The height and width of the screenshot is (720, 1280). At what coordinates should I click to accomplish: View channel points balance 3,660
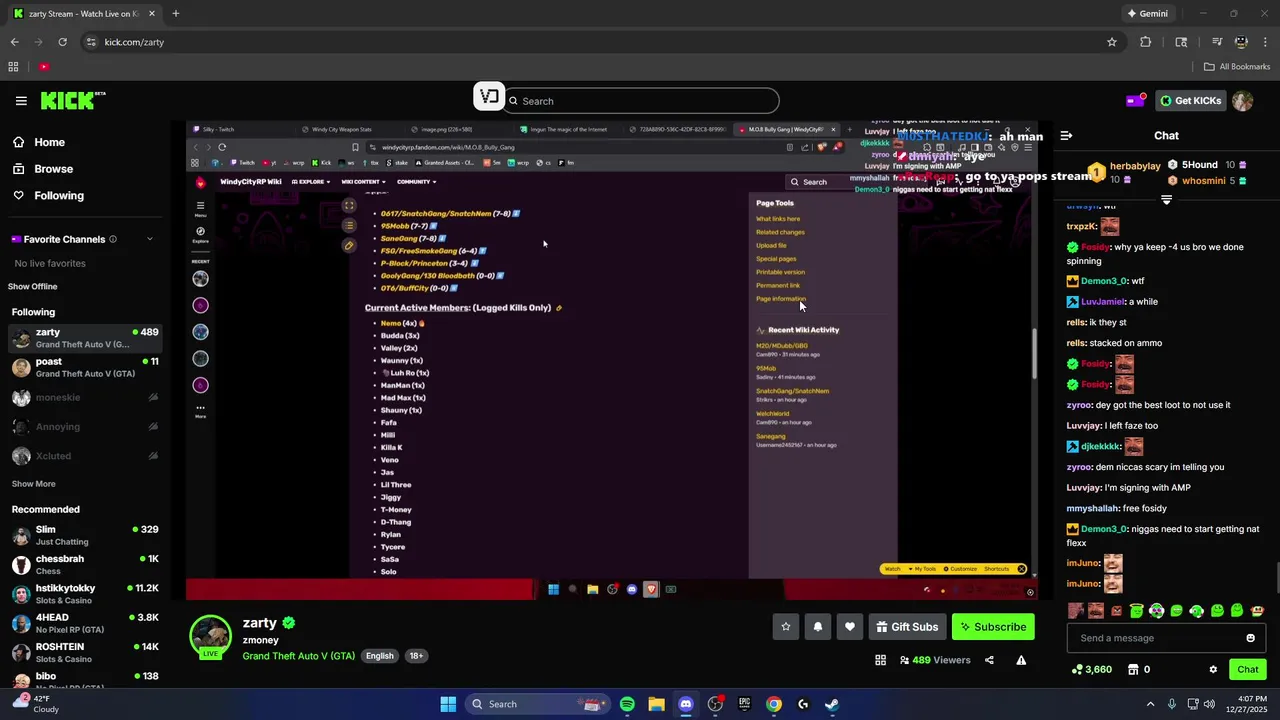(x=1092, y=670)
